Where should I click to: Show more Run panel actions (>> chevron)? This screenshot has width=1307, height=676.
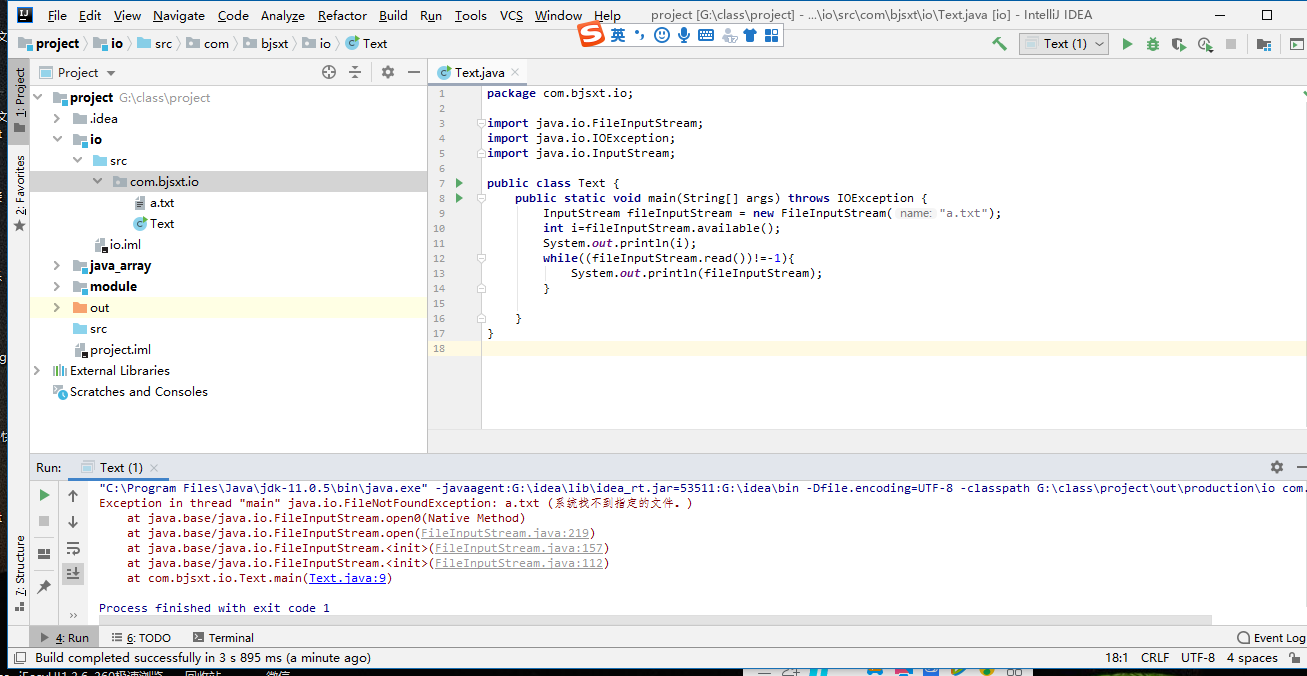(73, 615)
